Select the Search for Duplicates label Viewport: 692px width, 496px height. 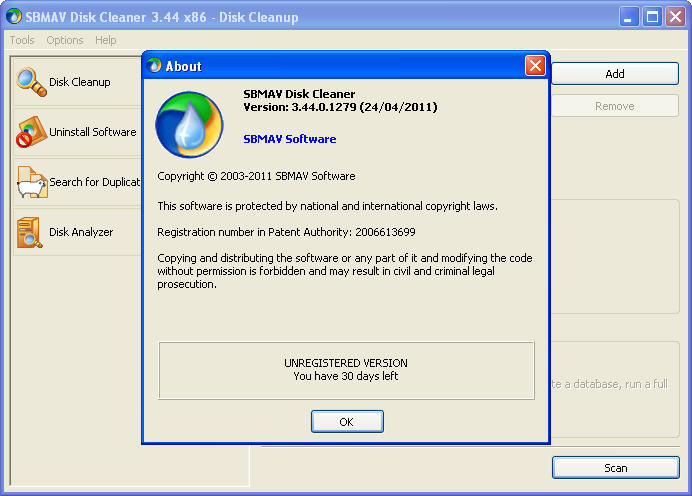pyautogui.click(x=95, y=182)
